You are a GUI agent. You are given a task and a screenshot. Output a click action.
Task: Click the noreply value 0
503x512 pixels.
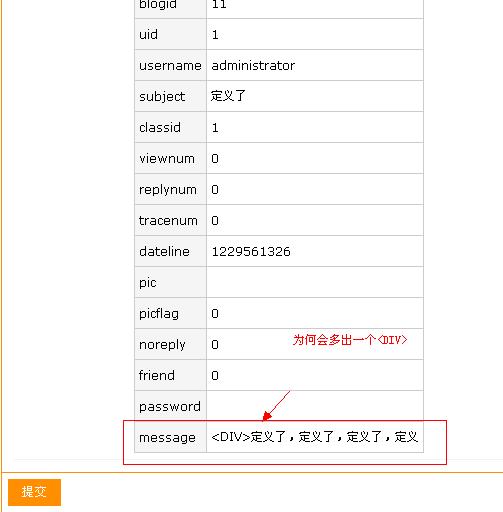(x=215, y=344)
